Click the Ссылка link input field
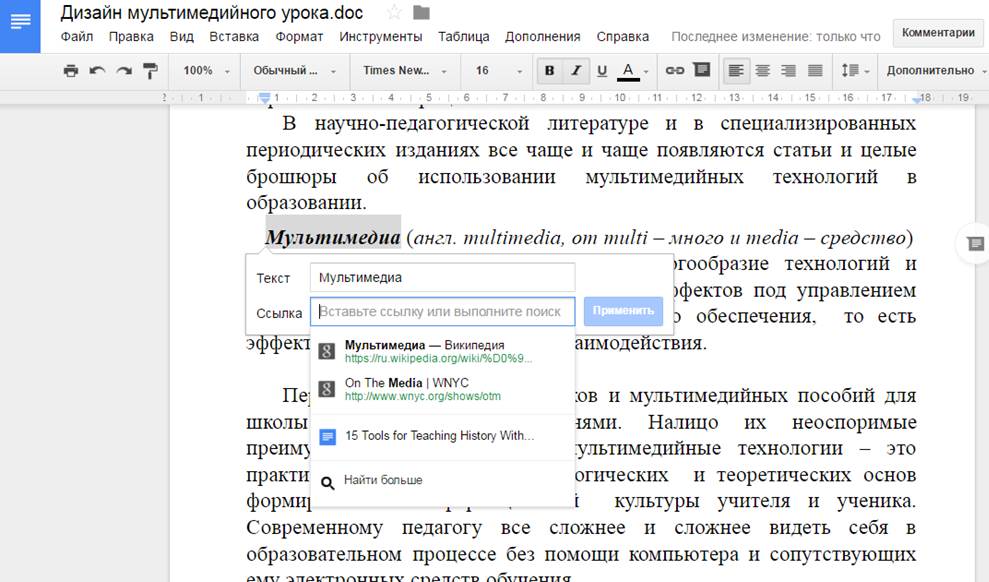The width and height of the screenshot is (989, 582). tap(442, 312)
